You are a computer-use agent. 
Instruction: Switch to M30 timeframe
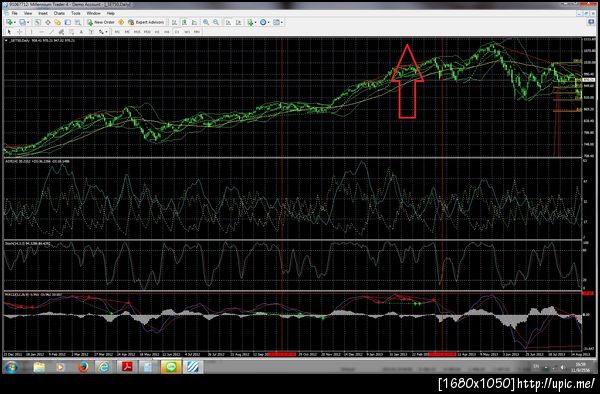[147, 32]
